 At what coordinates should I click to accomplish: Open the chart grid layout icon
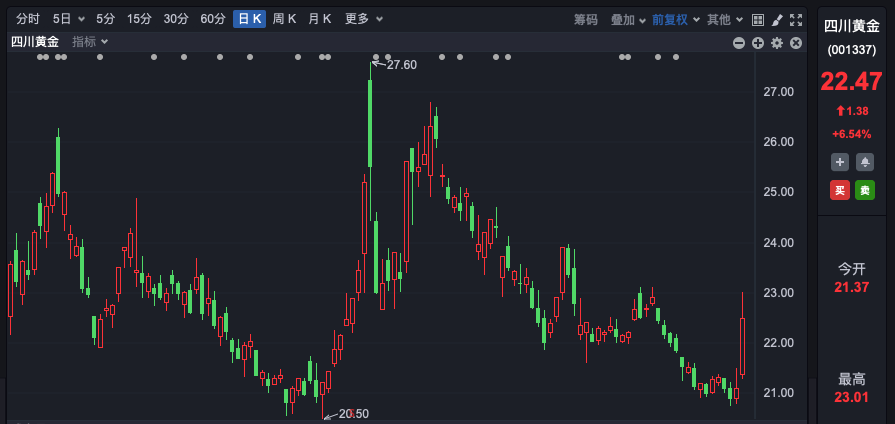[x=758, y=19]
